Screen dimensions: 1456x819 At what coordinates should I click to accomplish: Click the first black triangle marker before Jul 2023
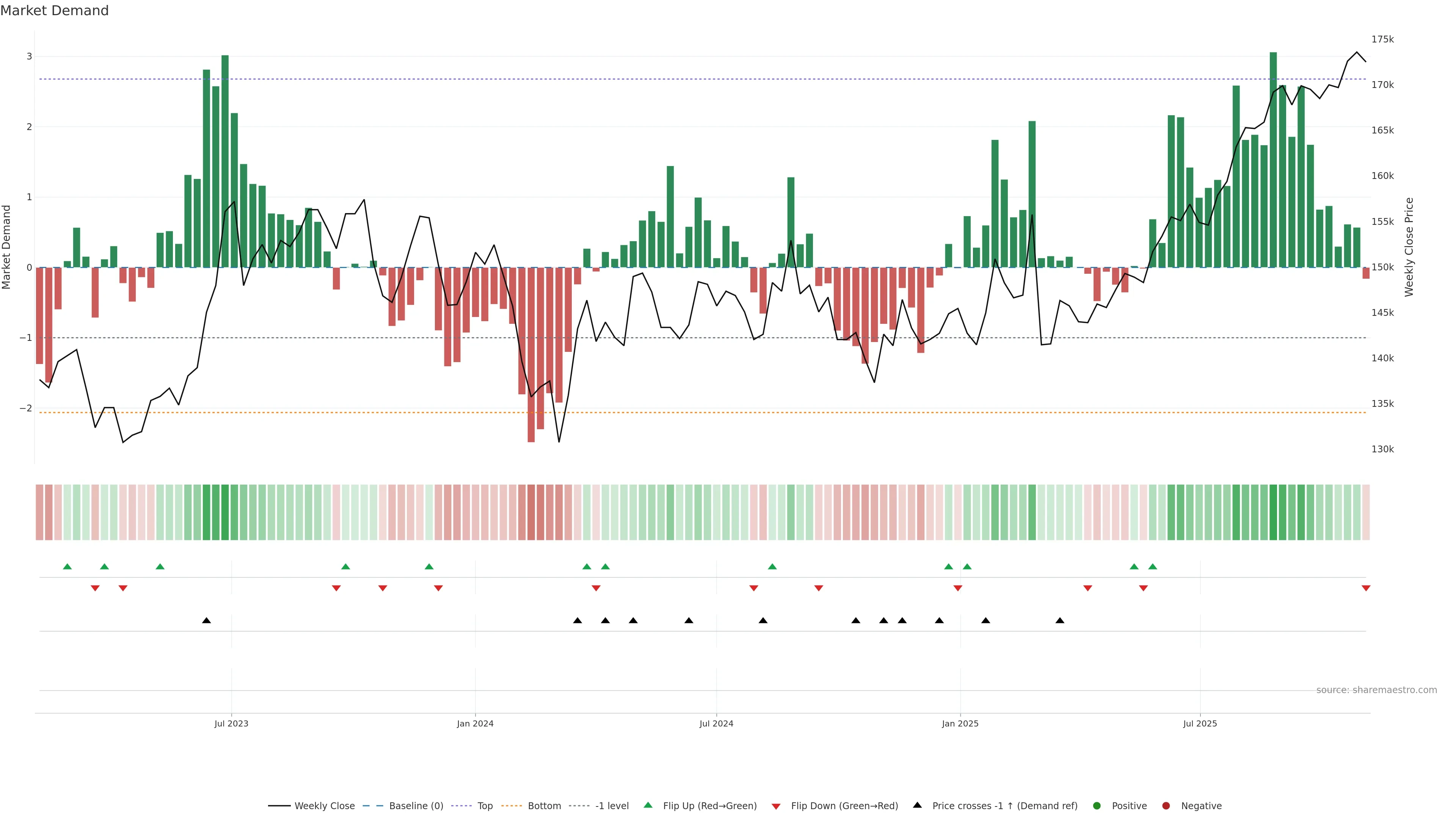pos(206,621)
